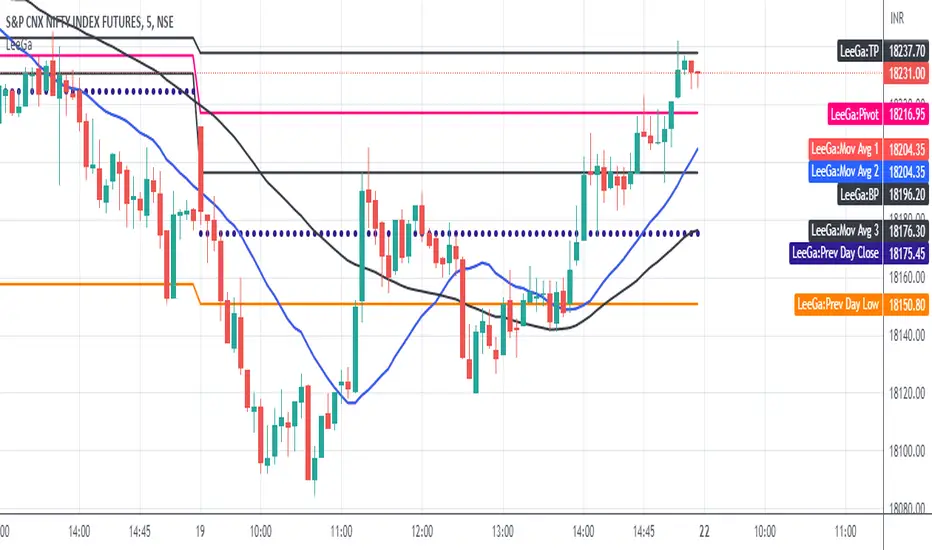Screen dimensions: 932x550
Task: Select the LeeGa:Prev Day Close label
Action: [x=835, y=253]
